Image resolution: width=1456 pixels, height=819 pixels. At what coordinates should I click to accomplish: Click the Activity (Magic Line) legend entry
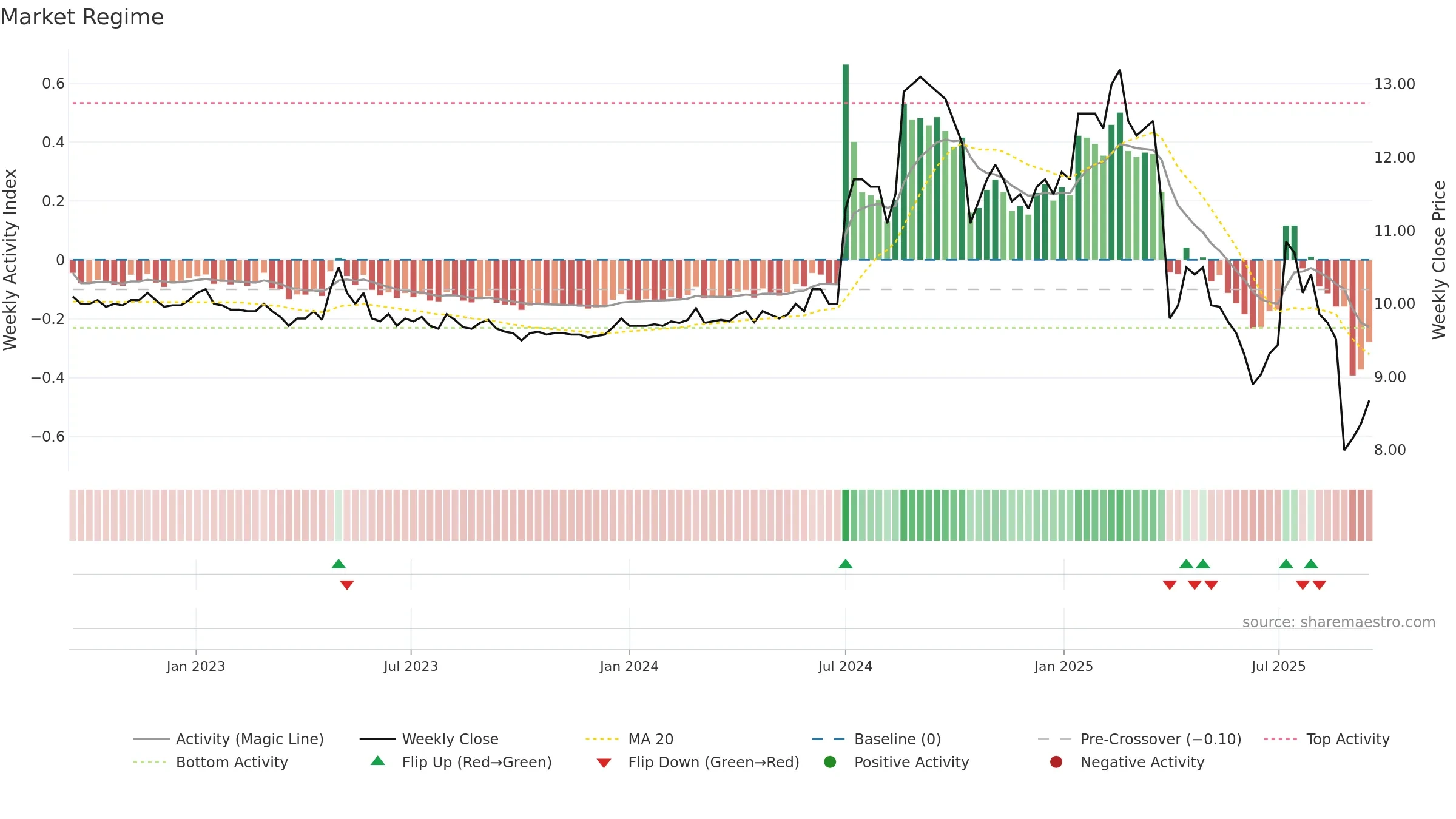(229, 739)
